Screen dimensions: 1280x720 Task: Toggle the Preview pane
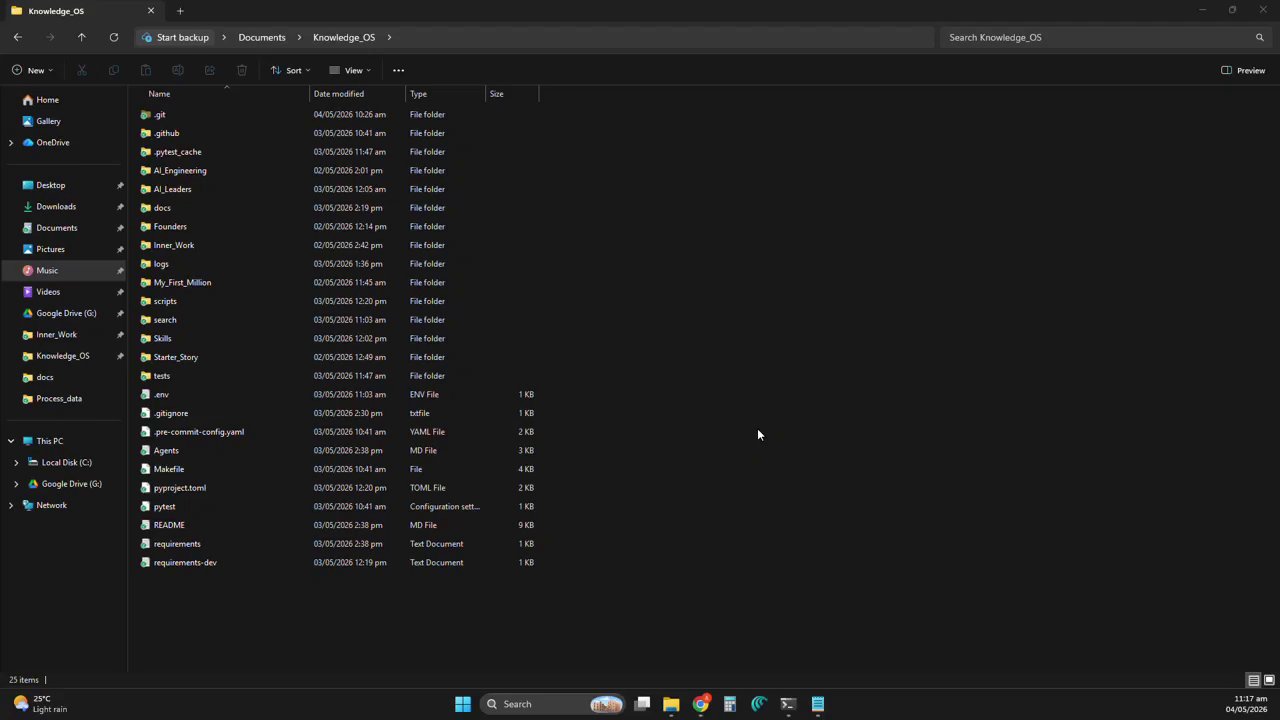[x=1243, y=70]
